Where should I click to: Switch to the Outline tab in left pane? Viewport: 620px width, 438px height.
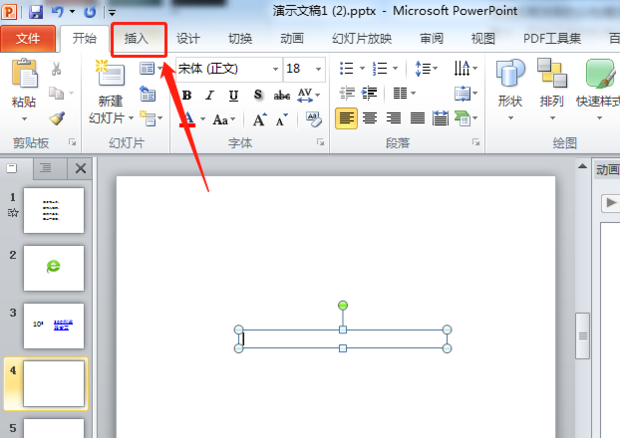click(x=46, y=168)
